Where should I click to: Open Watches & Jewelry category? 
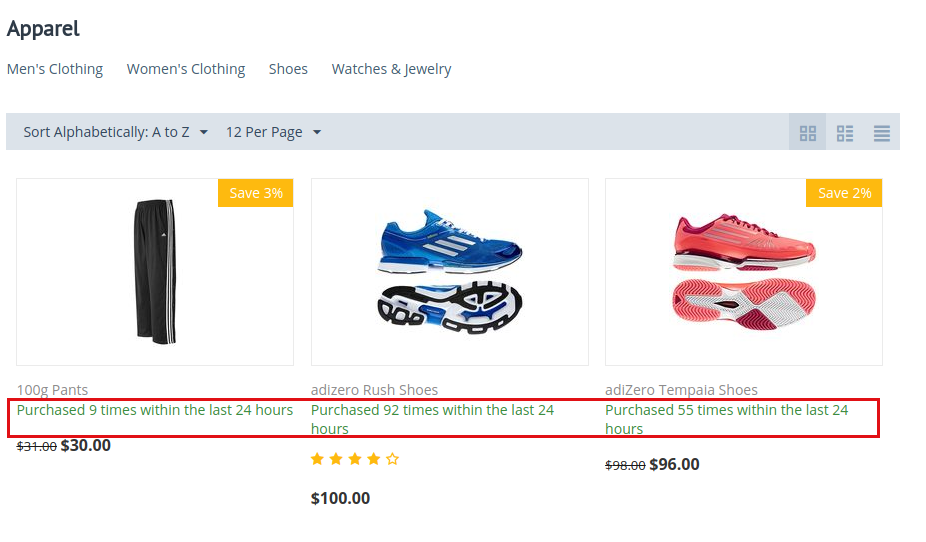click(x=392, y=69)
